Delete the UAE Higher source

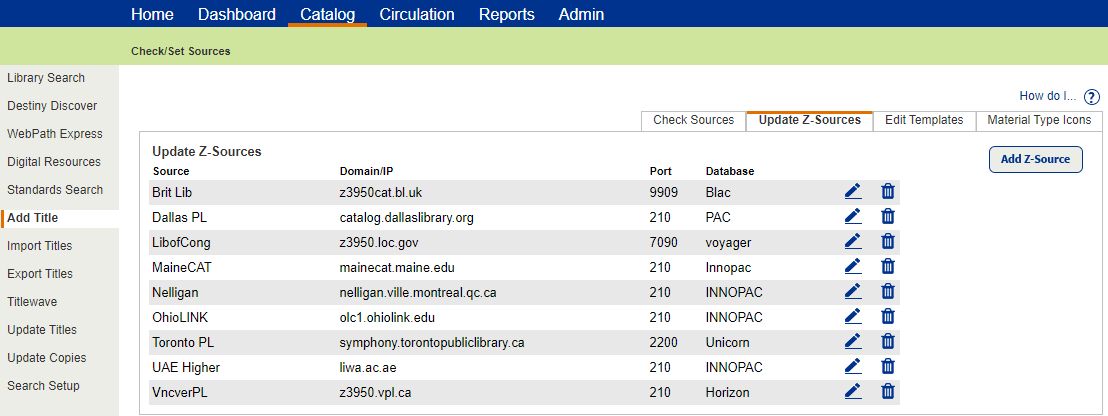point(887,366)
